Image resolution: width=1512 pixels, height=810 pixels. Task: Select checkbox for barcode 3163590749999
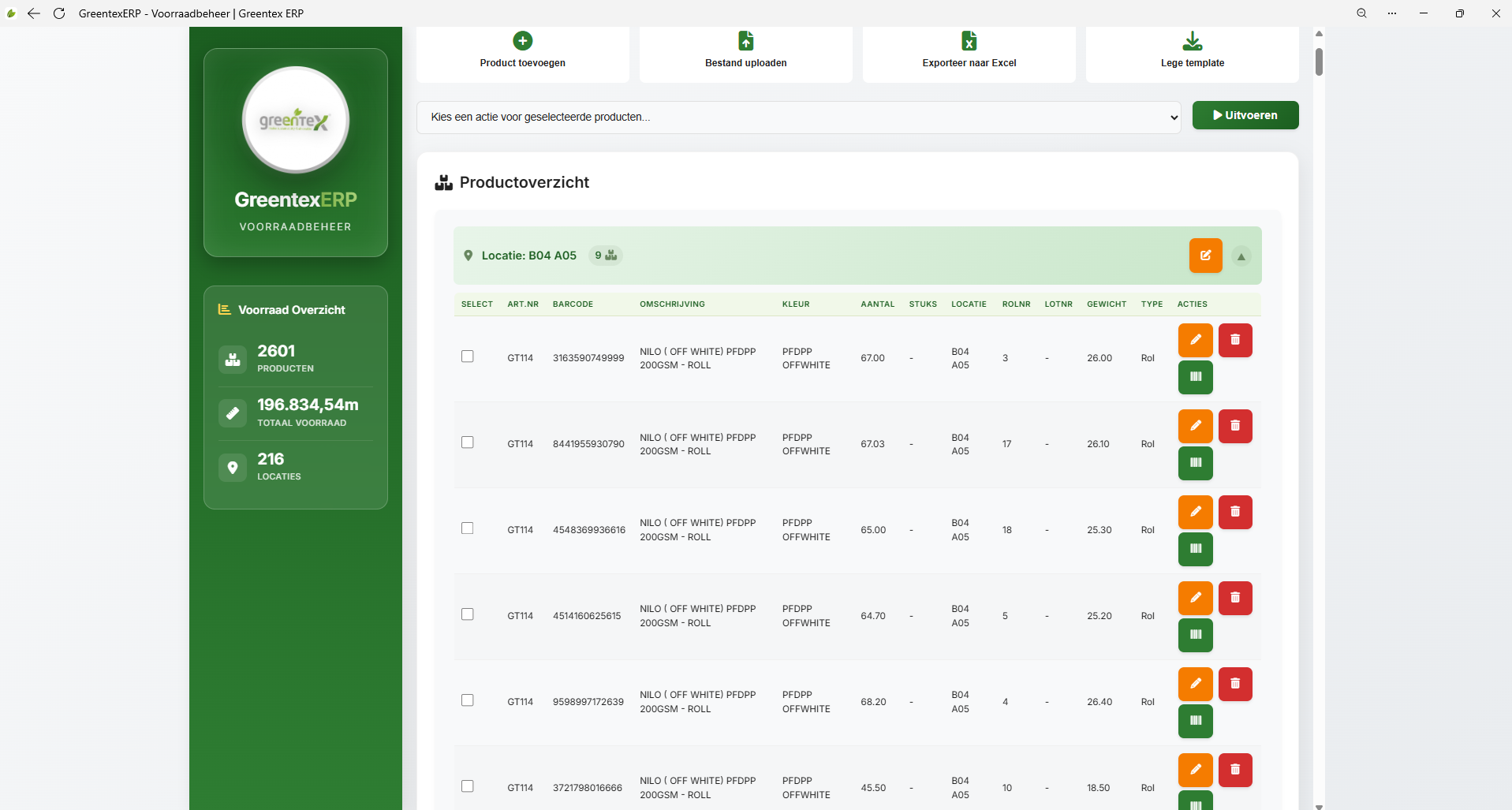468,356
